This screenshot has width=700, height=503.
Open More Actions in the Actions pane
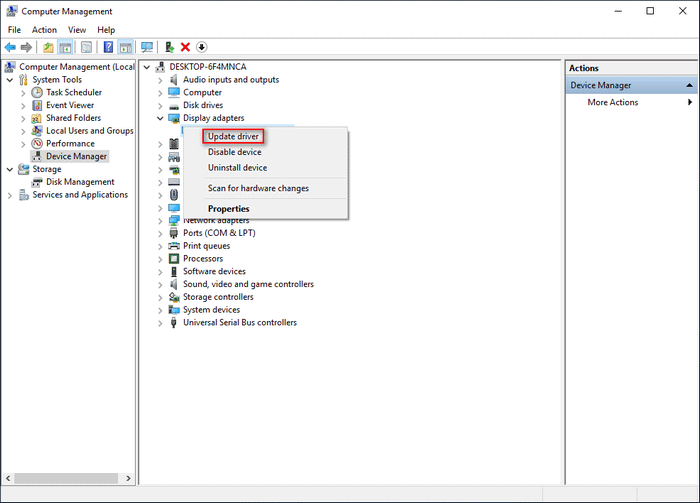pyautogui.click(x=632, y=102)
